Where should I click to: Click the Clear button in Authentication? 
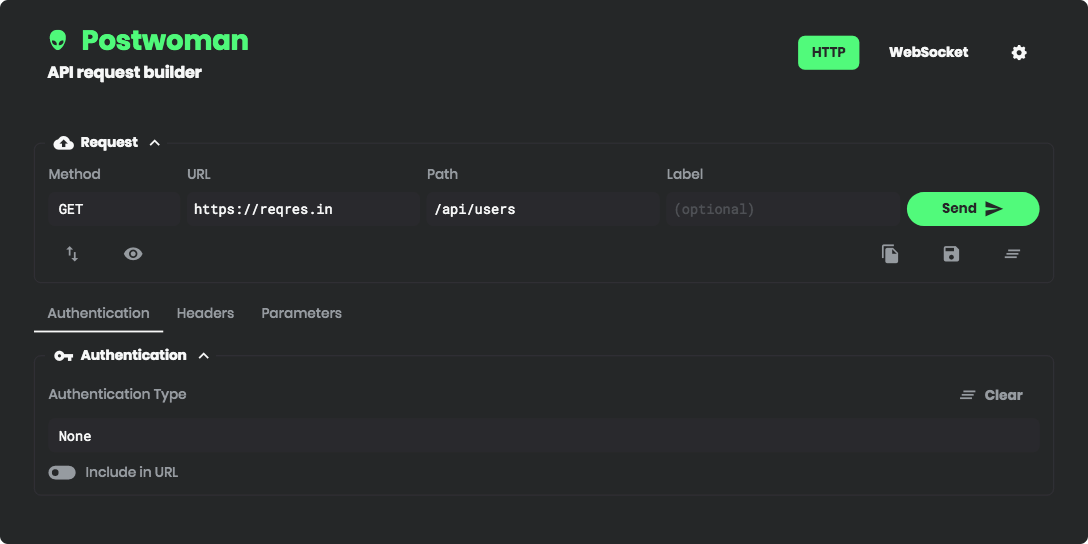991,395
